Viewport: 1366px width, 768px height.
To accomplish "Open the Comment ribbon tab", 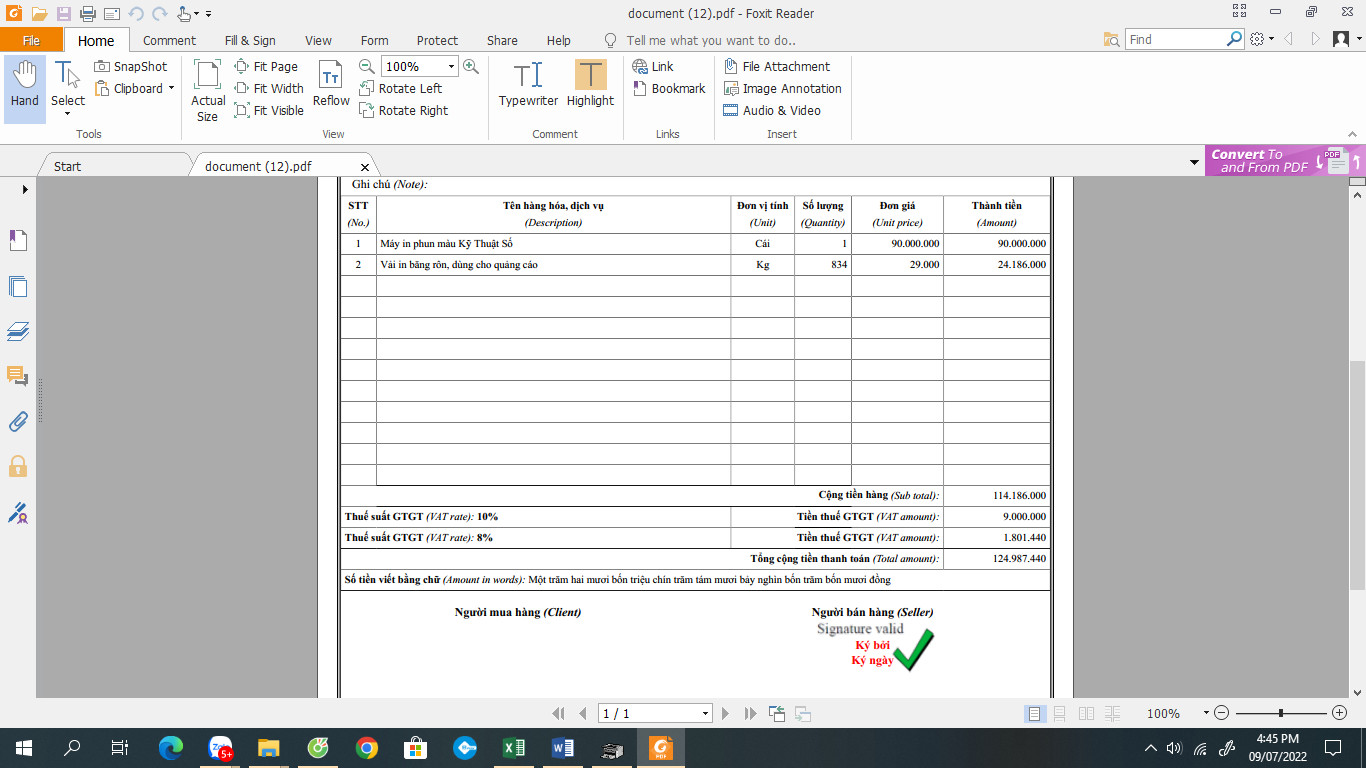I will click(x=169, y=40).
